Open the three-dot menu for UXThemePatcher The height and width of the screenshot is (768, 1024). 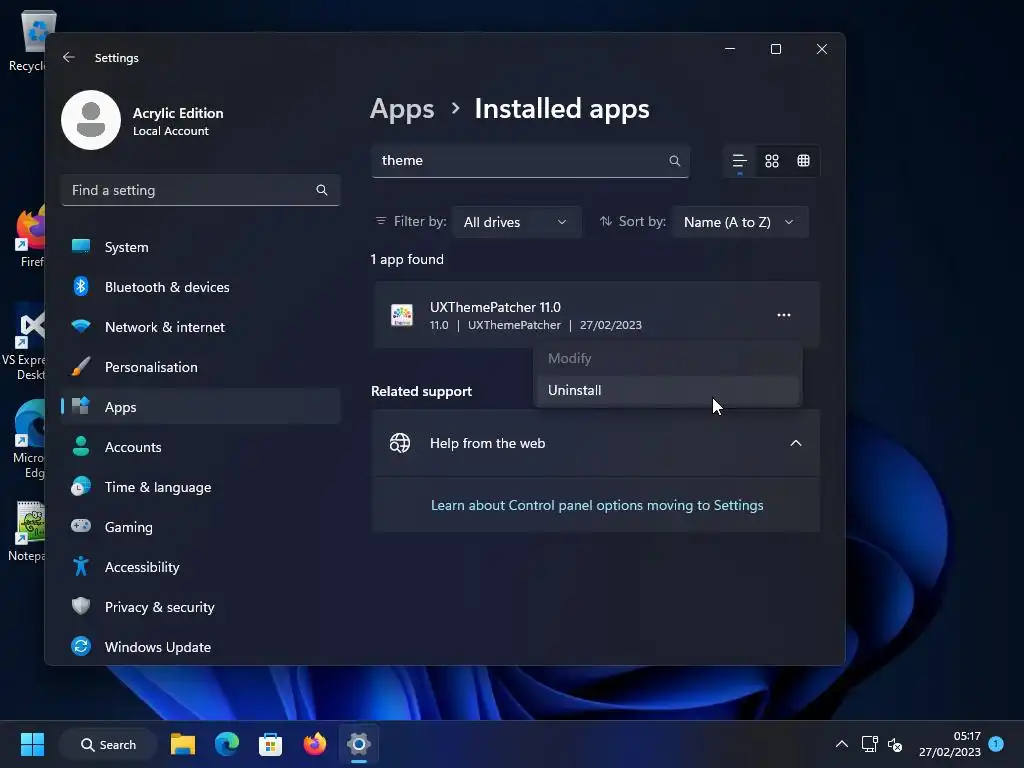click(784, 315)
